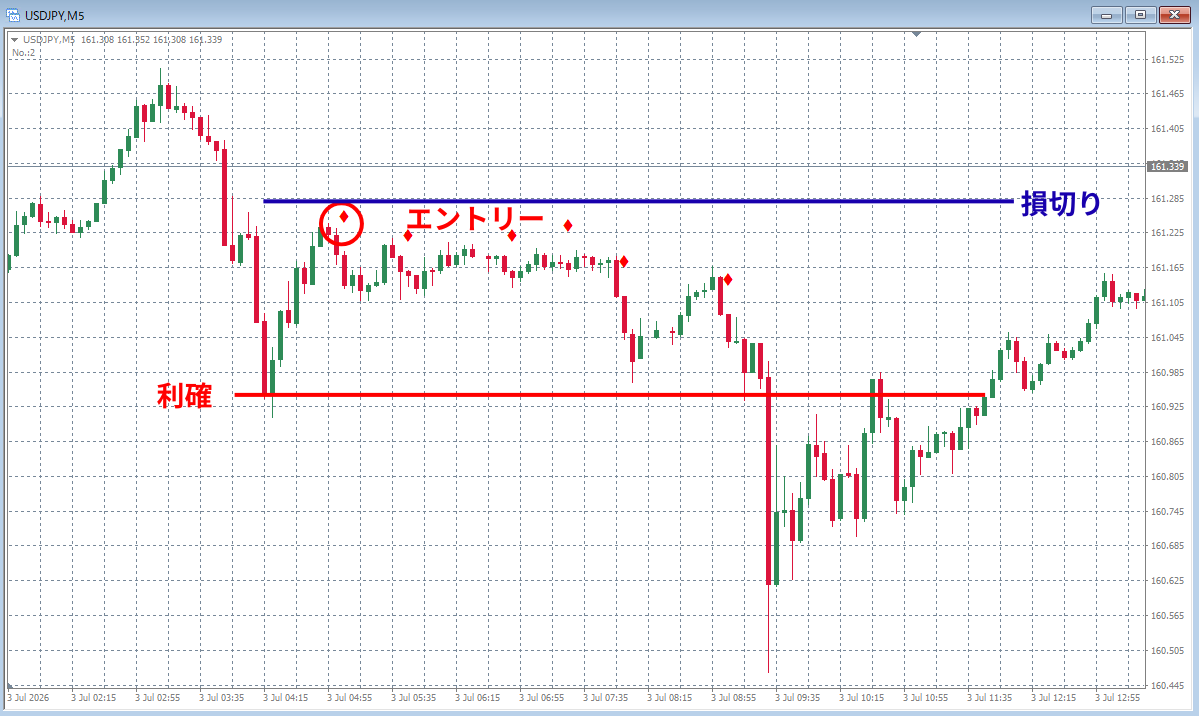Click the price axis label 161.105

(1167, 302)
